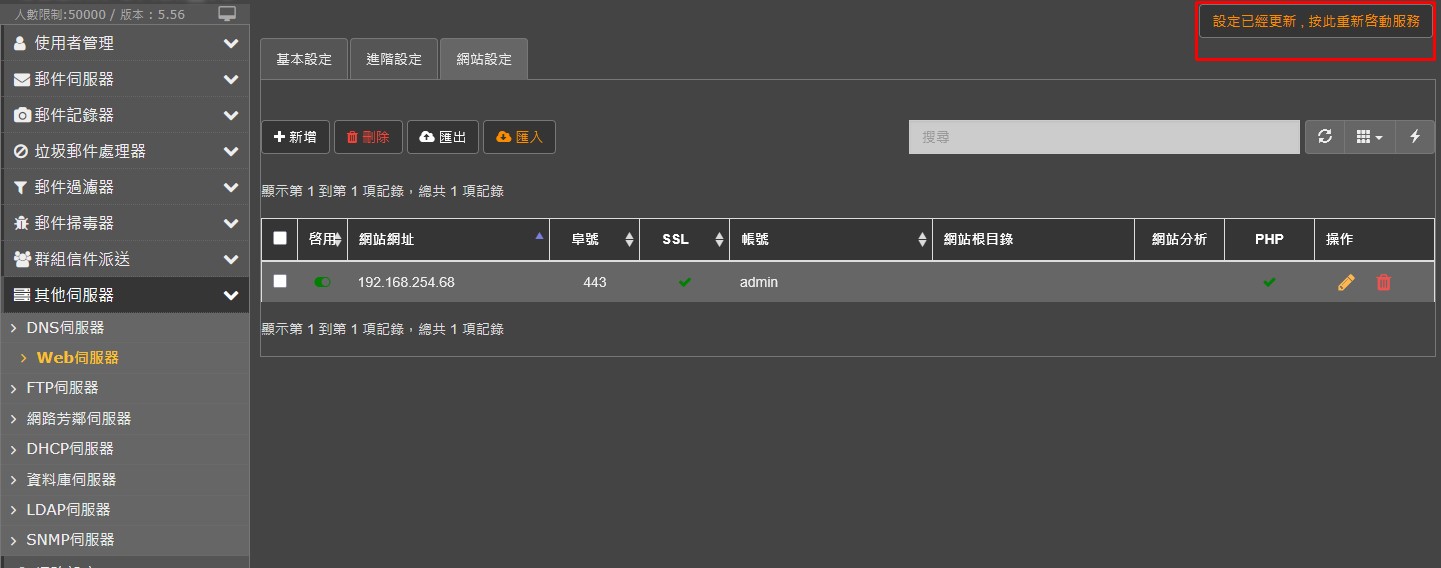Sort the table by the 網站網址 column

(x=448, y=240)
